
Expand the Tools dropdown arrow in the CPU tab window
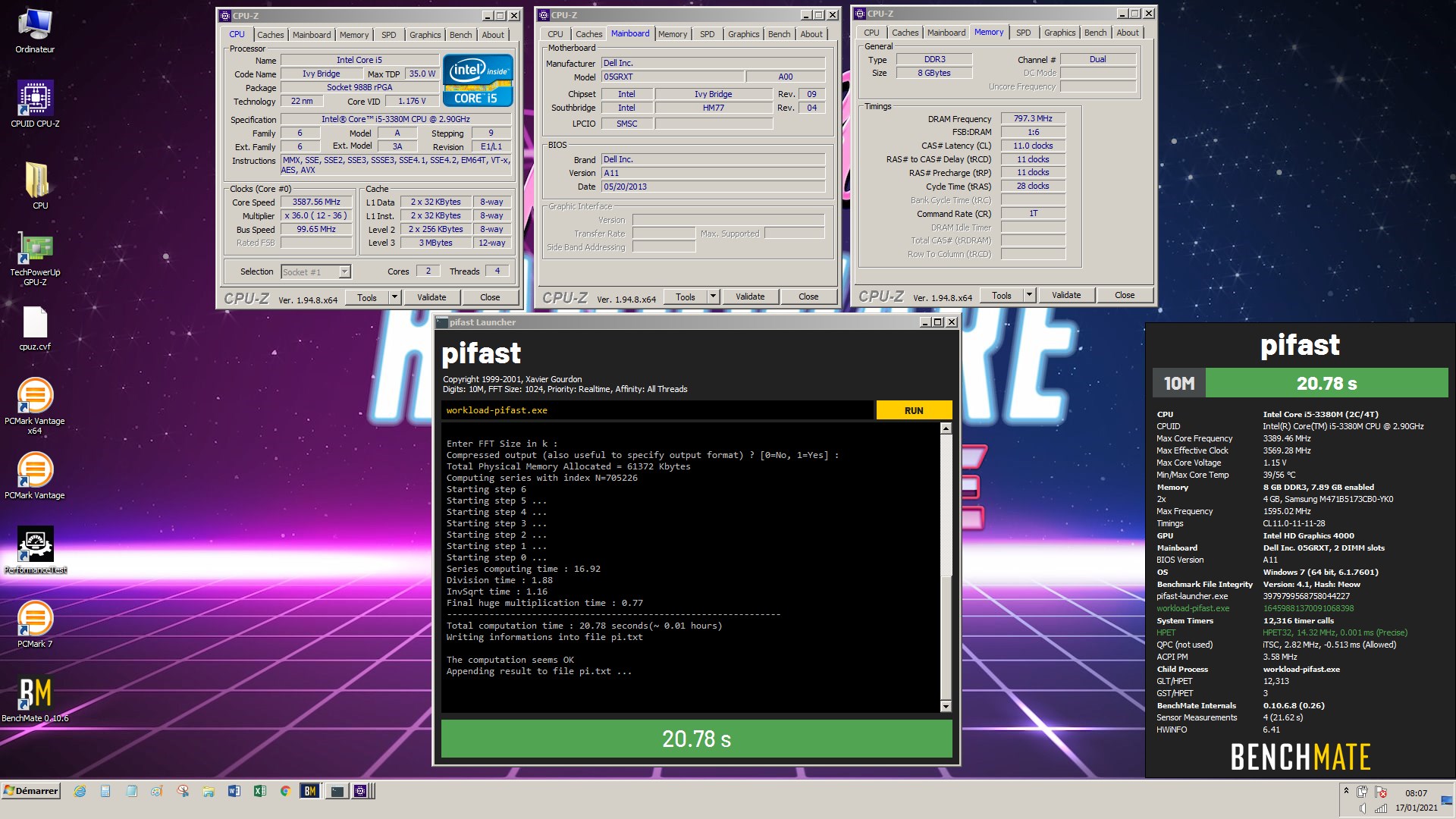pyautogui.click(x=394, y=297)
